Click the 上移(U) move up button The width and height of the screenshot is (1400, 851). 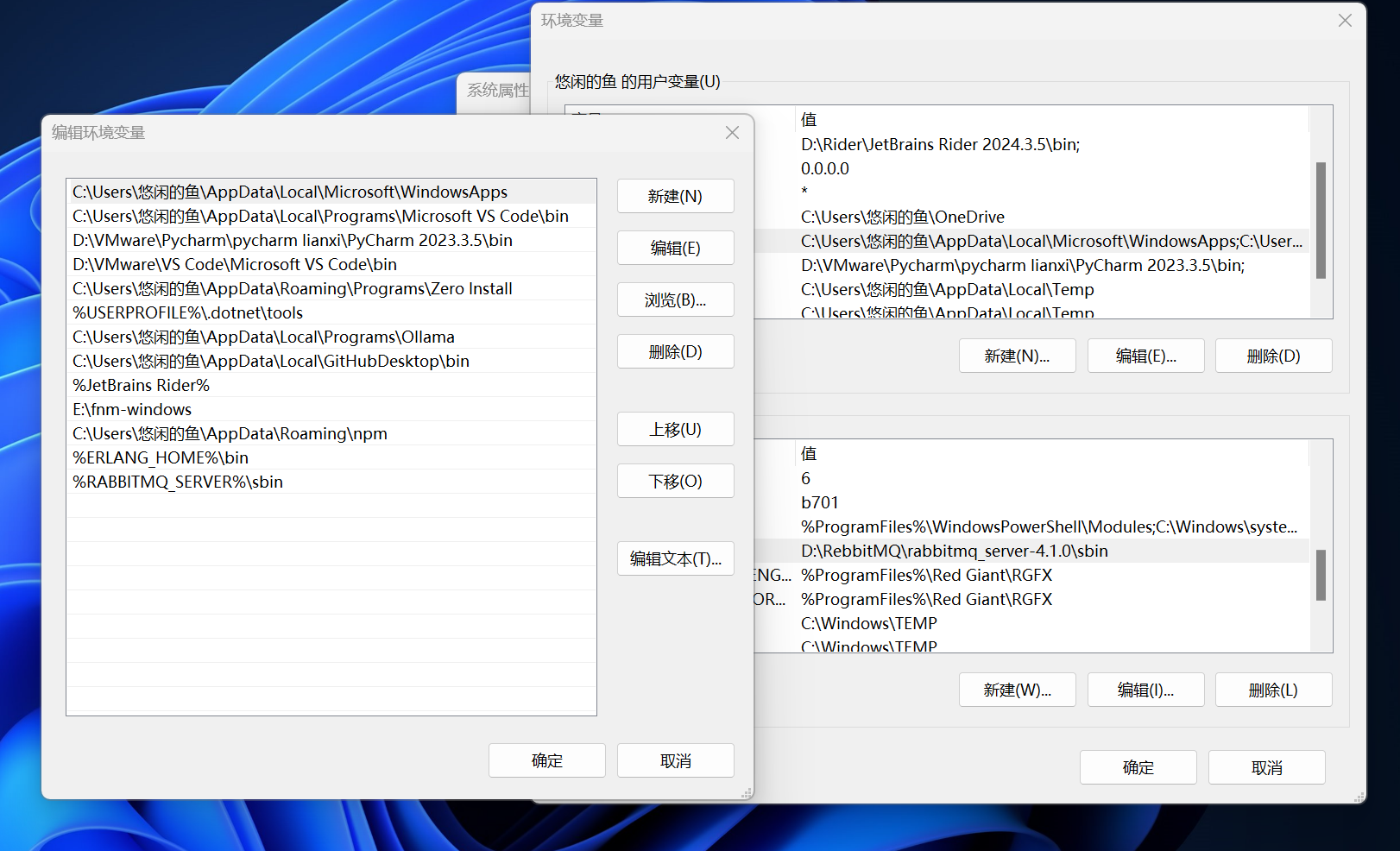coord(675,429)
